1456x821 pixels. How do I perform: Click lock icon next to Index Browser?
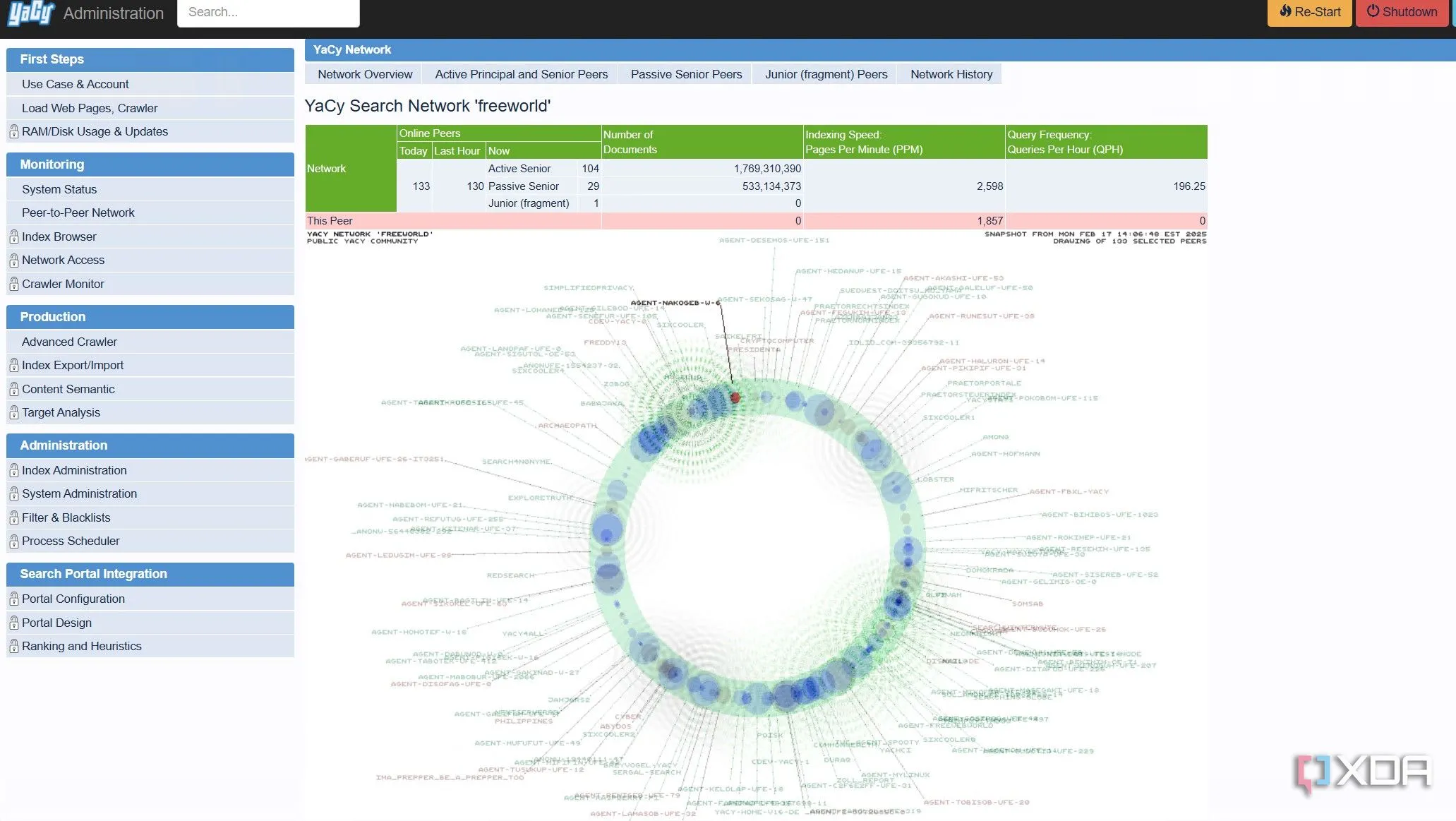[x=14, y=237]
